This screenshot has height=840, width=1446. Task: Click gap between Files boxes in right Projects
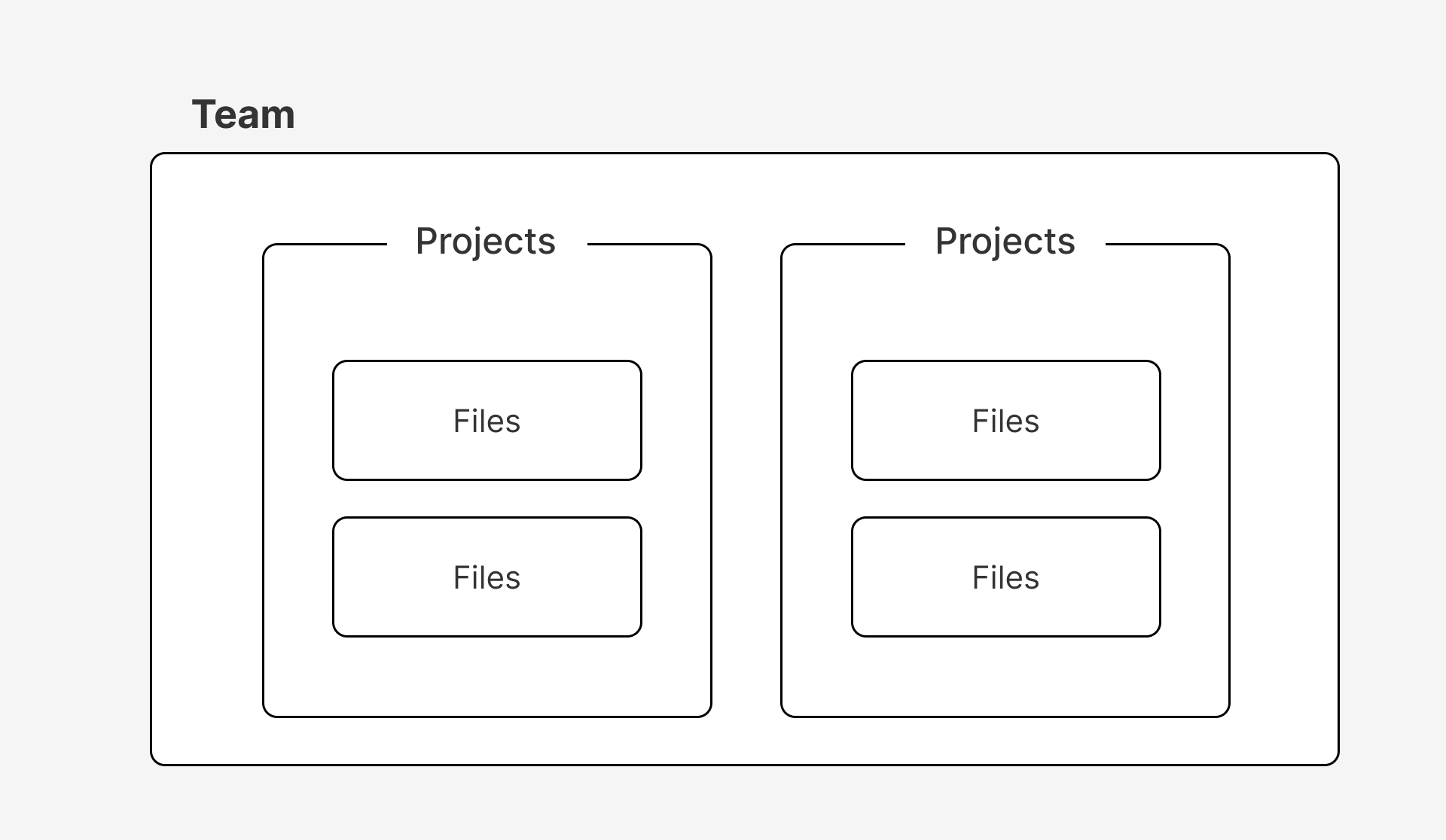1006,498
